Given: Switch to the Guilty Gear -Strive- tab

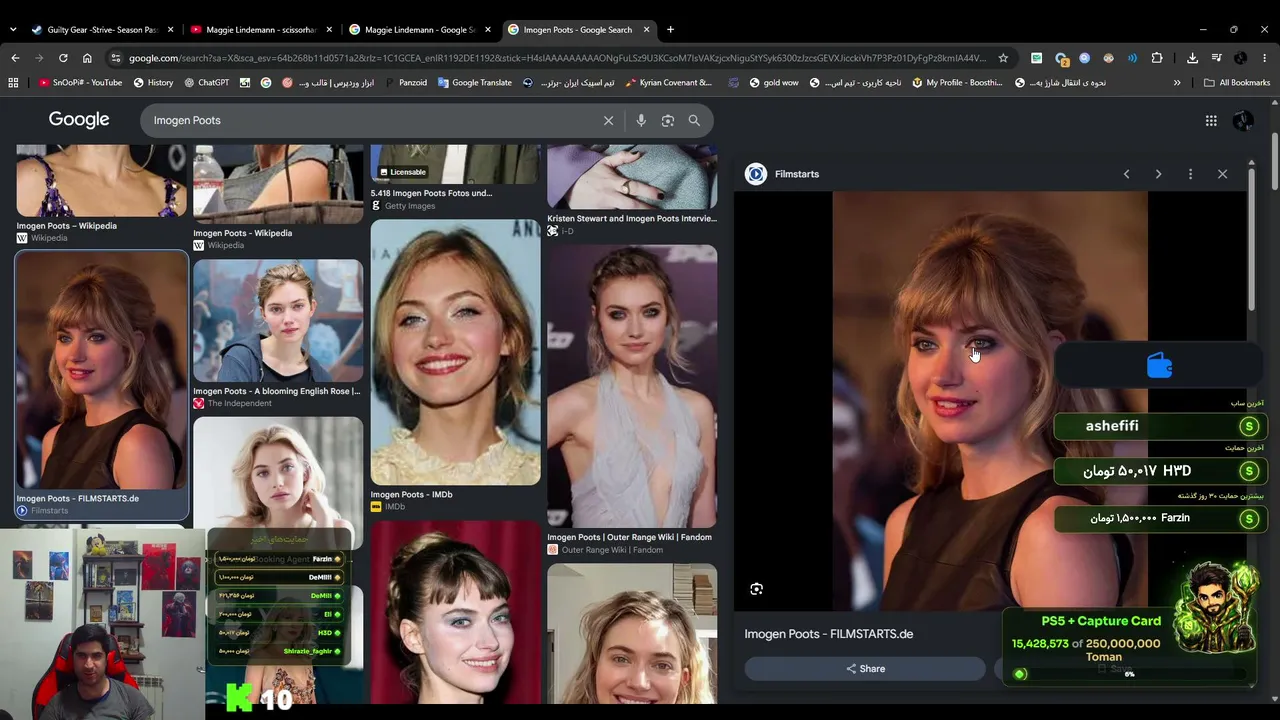Looking at the screenshot, I should pyautogui.click(x=96, y=30).
